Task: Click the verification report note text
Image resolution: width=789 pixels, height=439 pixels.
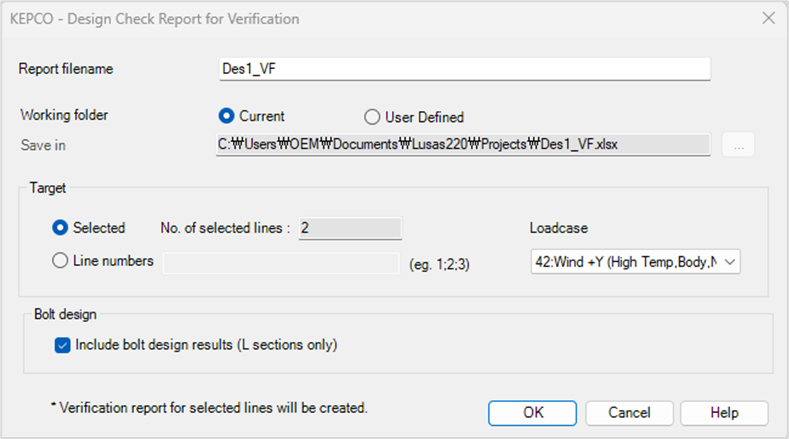Action: click(x=208, y=408)
